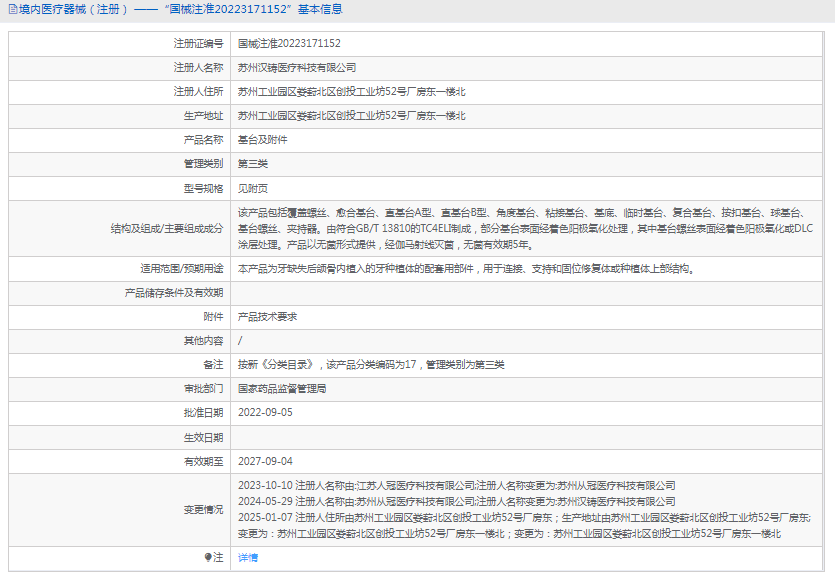Click the 注册证编号 row label

[x=198, y=44]
